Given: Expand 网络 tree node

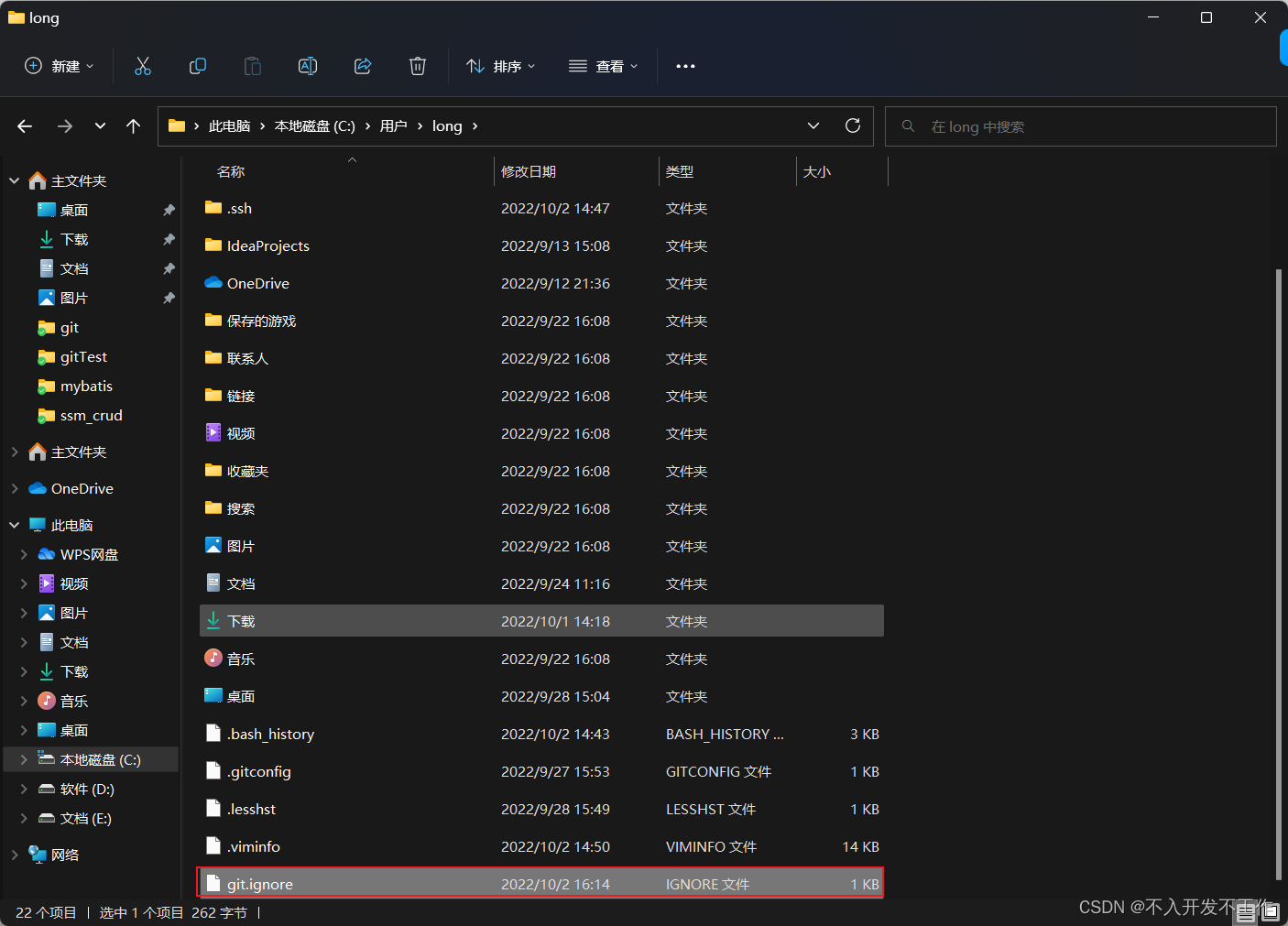Looking at the screenshot, I should (x=14, y=855).
